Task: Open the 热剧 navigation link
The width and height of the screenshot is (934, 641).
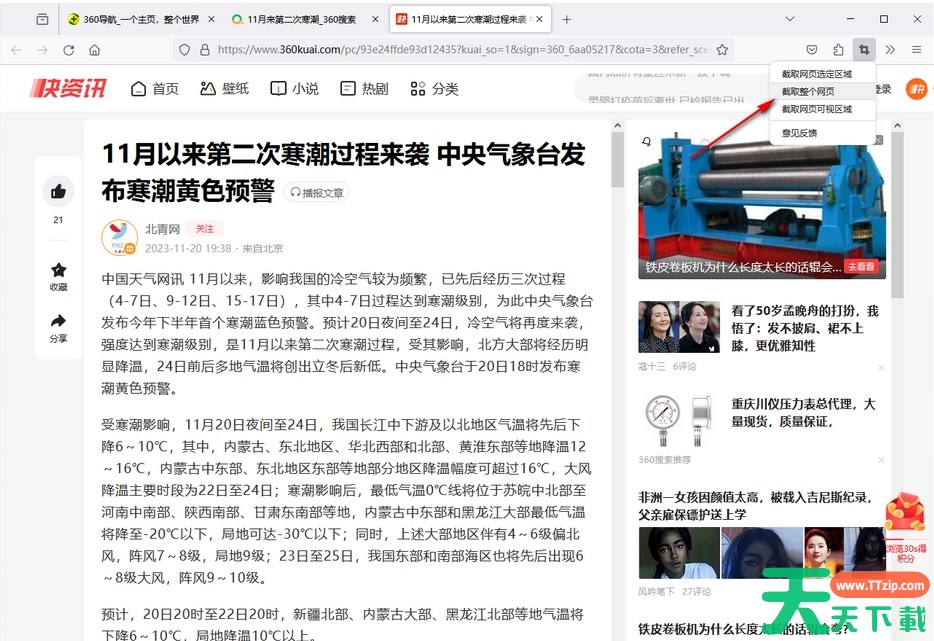Action: 364,88
